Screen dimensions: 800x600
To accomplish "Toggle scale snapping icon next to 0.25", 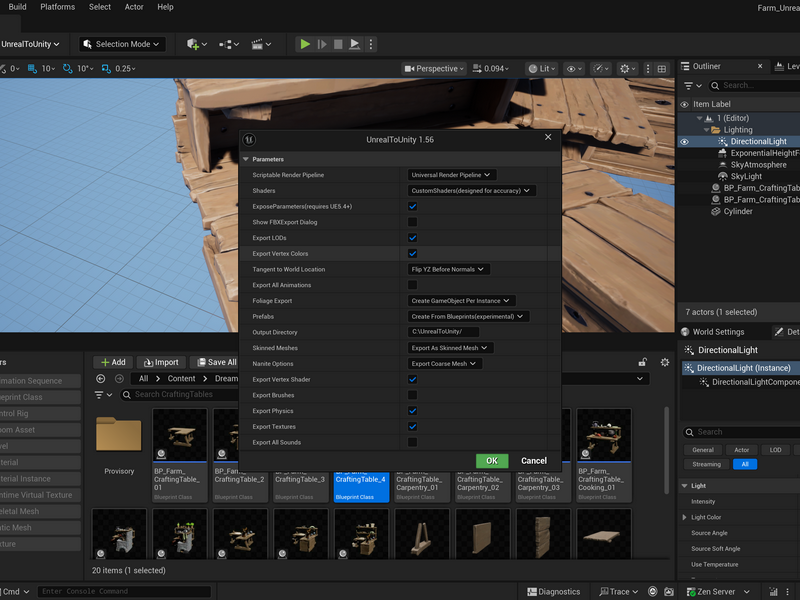I will click(106, 68).
